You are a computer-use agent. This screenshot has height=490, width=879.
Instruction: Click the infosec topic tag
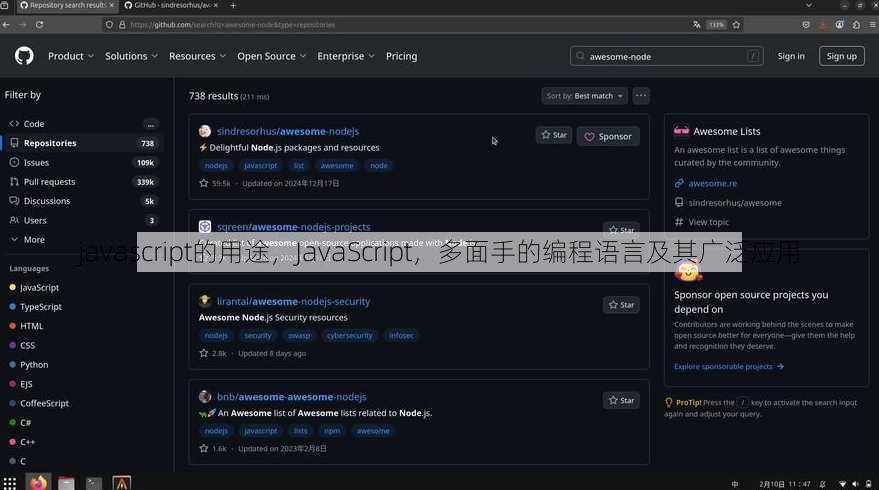[x=401, y=335]
